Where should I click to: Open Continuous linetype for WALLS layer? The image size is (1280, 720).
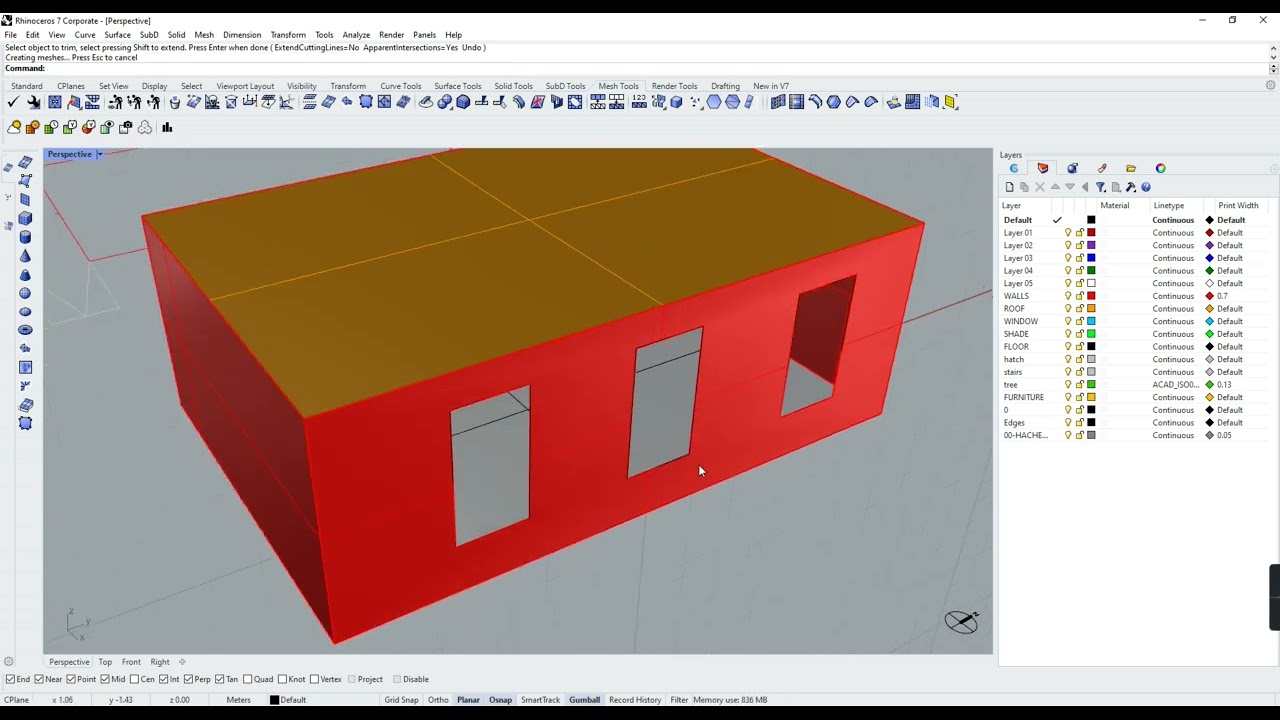point(1173,296)
